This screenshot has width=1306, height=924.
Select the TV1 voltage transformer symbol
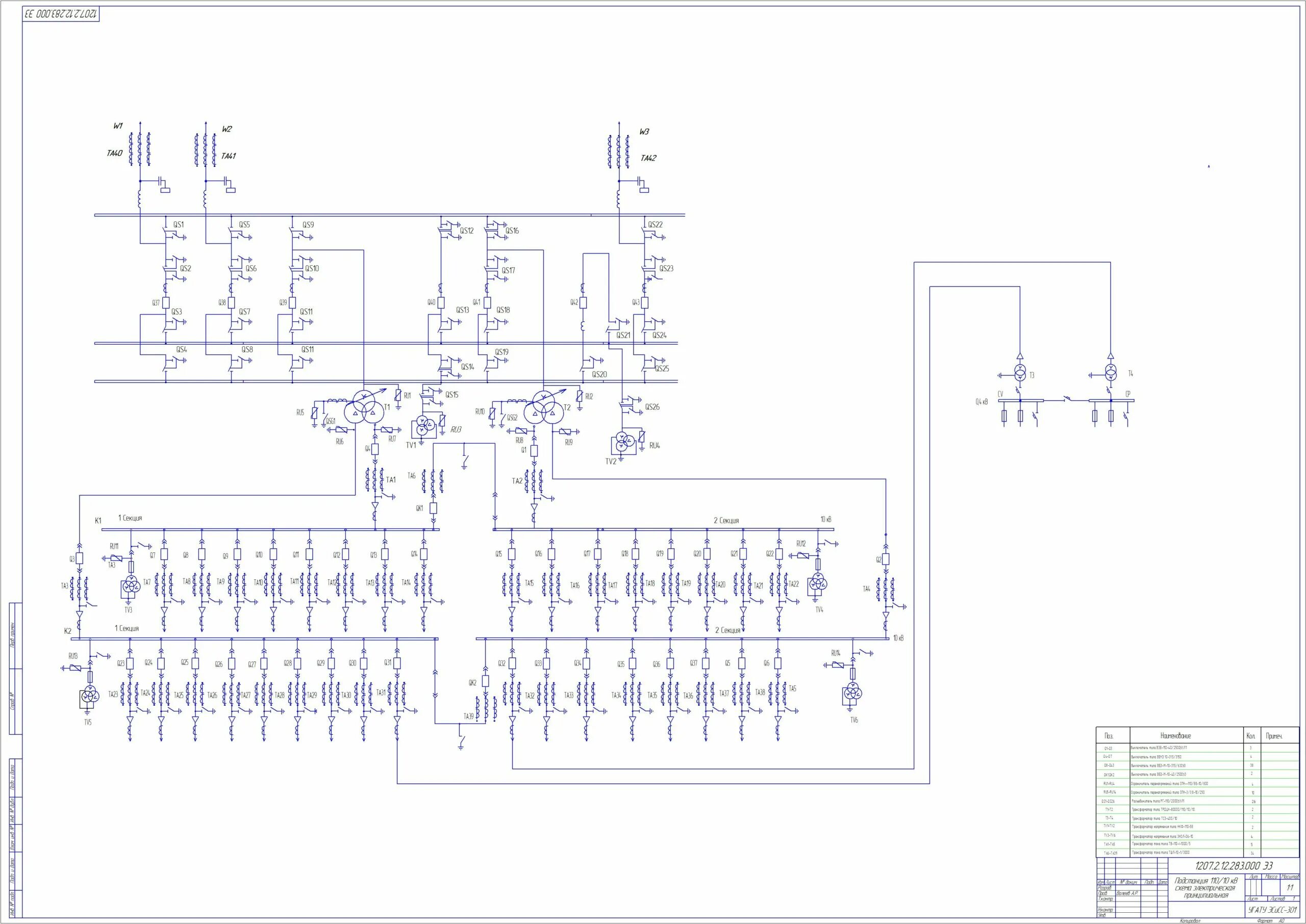coord(424,424)
